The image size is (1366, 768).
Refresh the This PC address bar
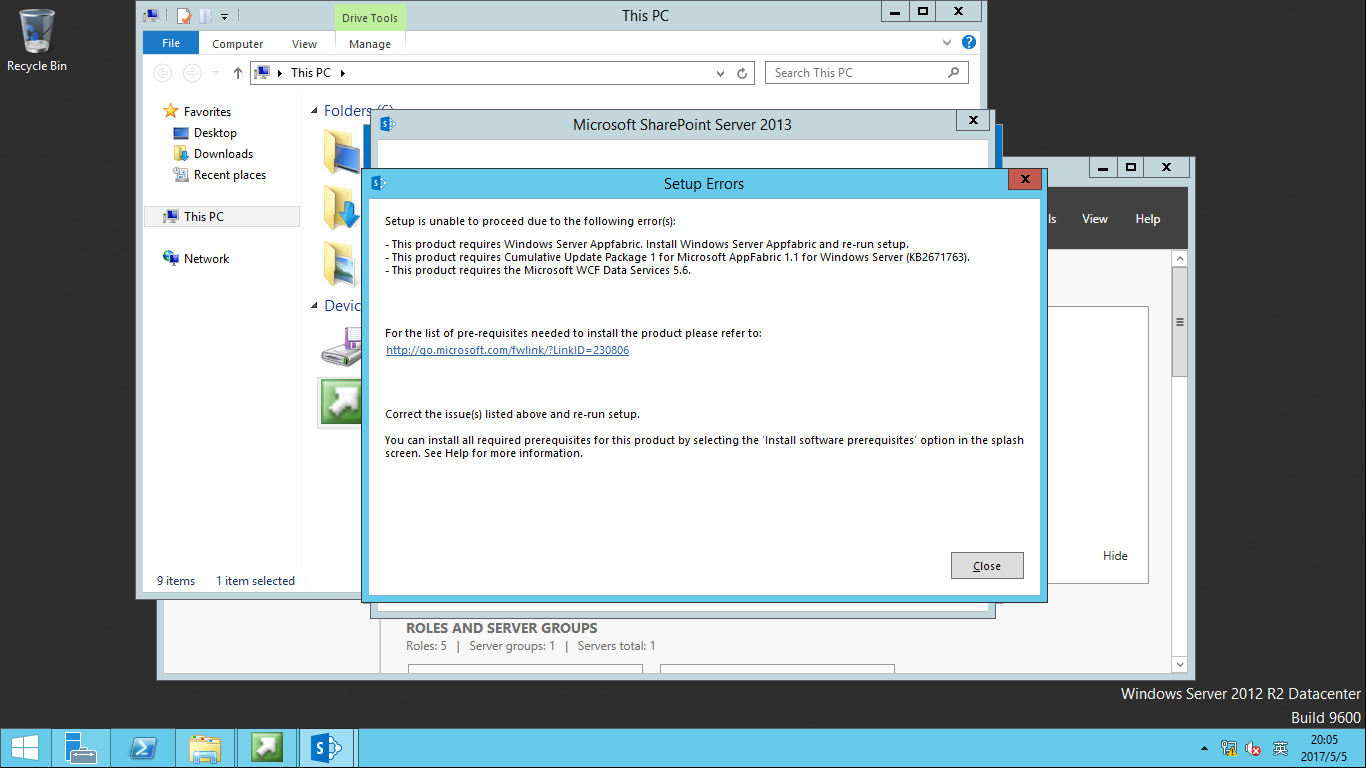pyautogui.click(x=742, y=73)
